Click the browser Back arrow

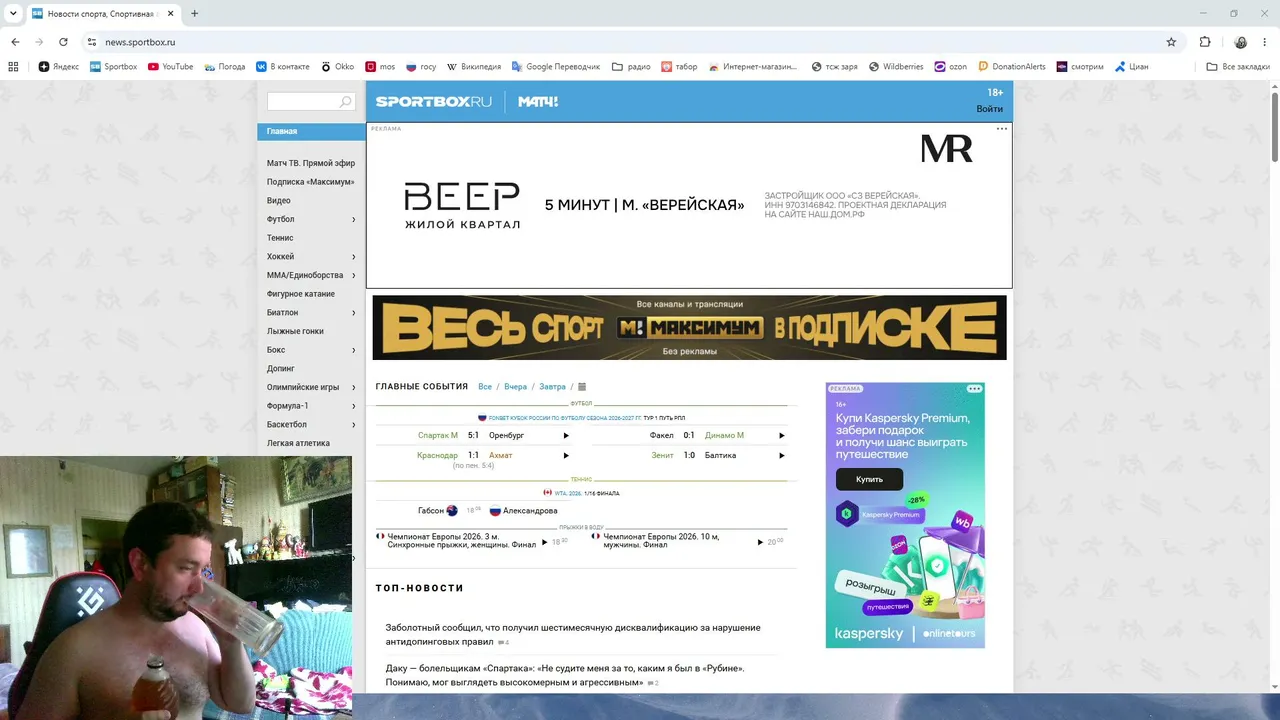point(15,42)
